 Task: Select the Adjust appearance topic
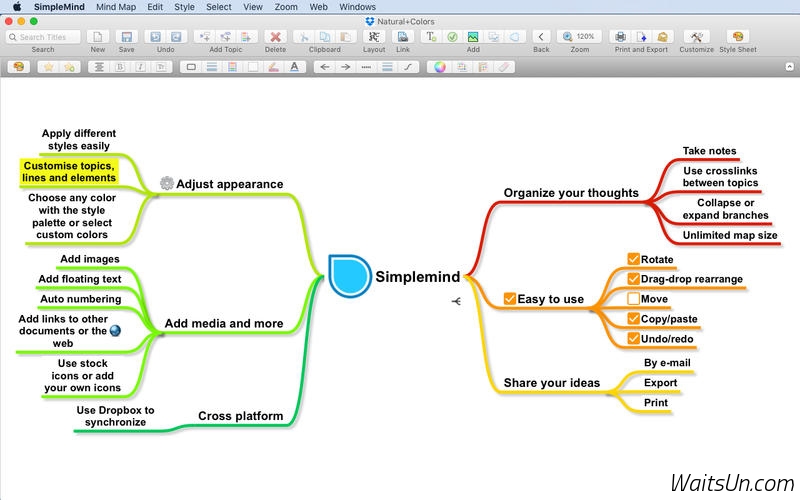(230, 184)
